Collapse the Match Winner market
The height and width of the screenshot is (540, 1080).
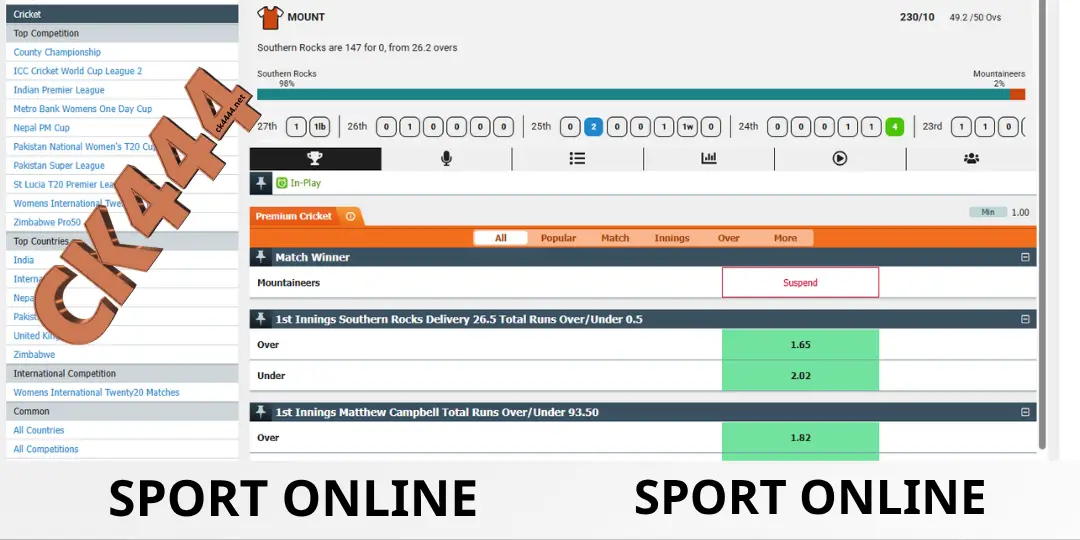(1025, 257)
